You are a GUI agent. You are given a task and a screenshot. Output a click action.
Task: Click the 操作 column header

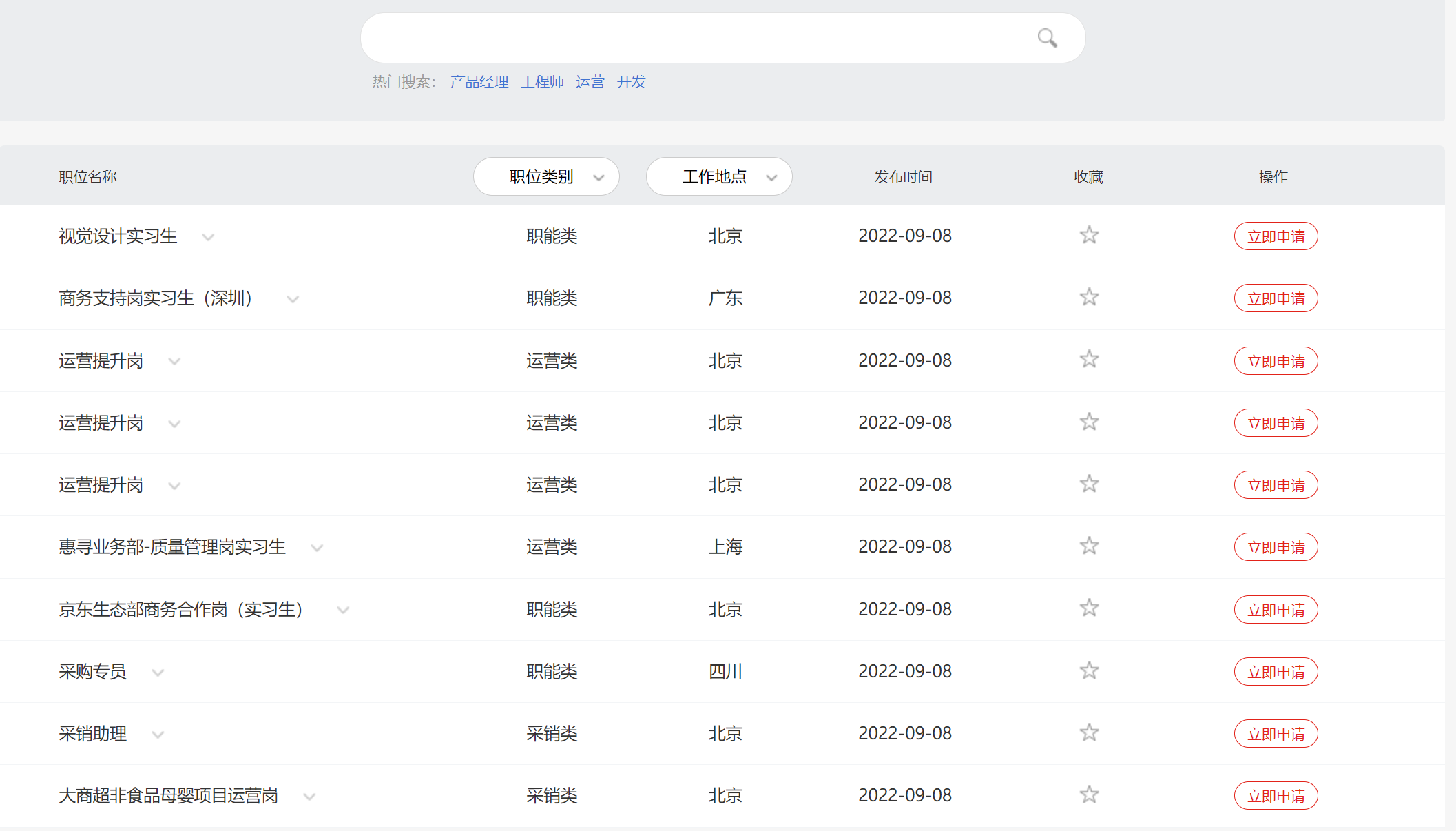(1273, 177)
